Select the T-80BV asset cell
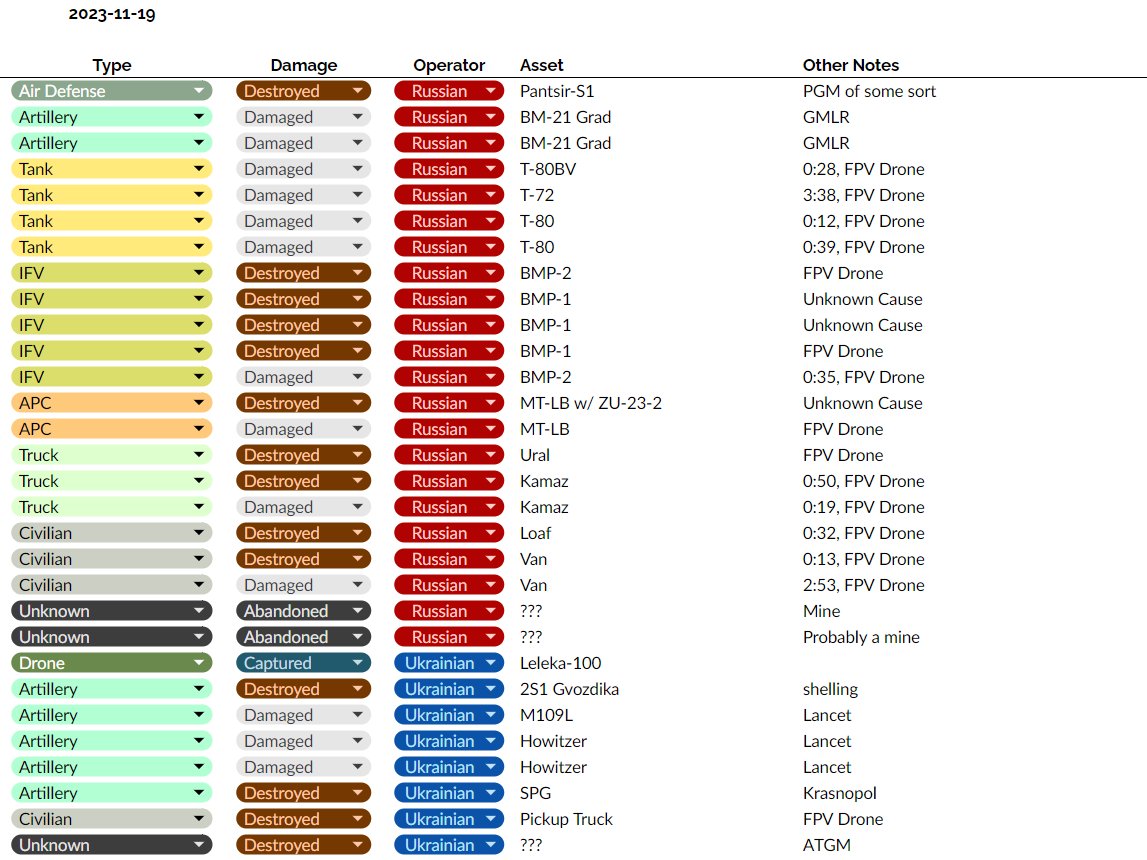The width and height of the screenshot is (1147, 860). 548,169
